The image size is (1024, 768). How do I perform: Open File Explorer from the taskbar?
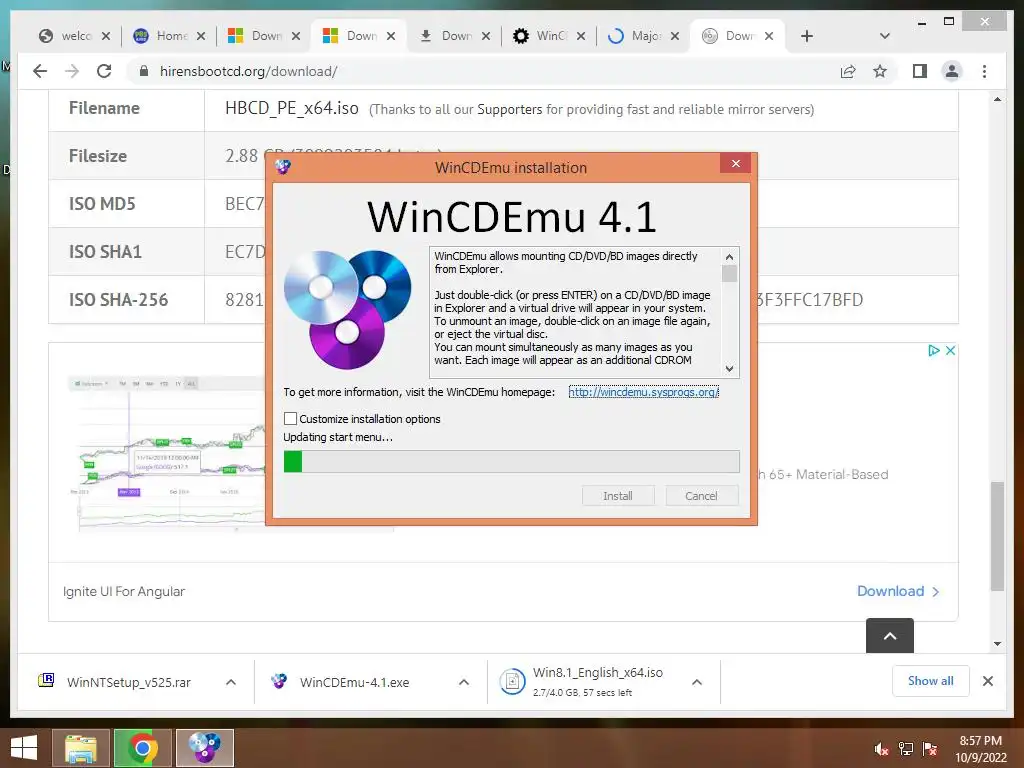(x=81, y=748)
